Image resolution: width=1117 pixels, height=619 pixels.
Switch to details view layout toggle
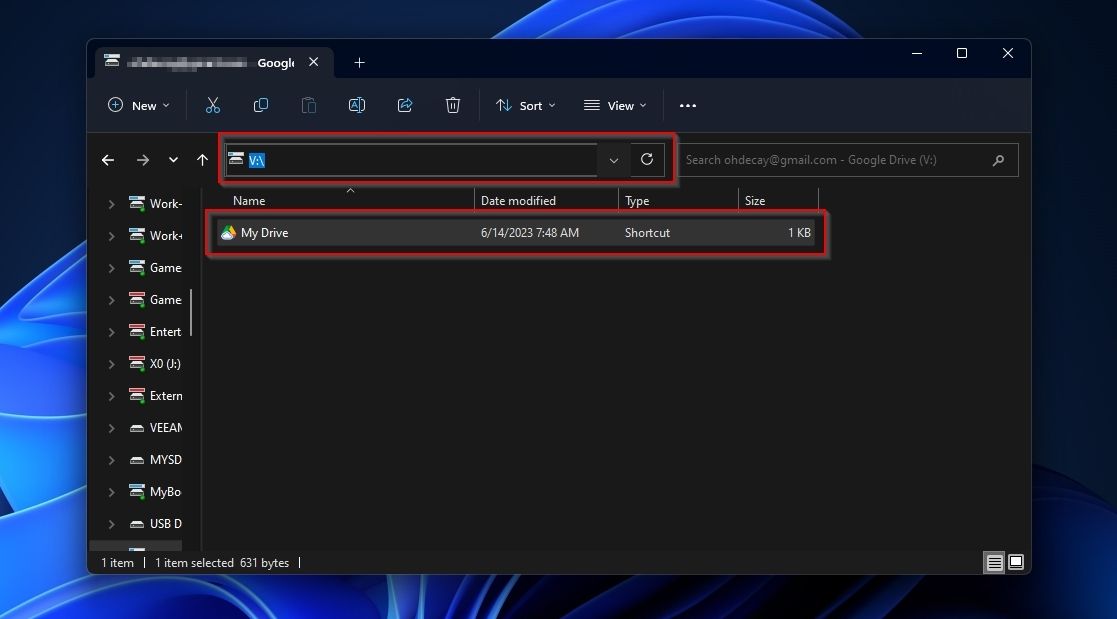pyautogui.click(x=994, y=563)
